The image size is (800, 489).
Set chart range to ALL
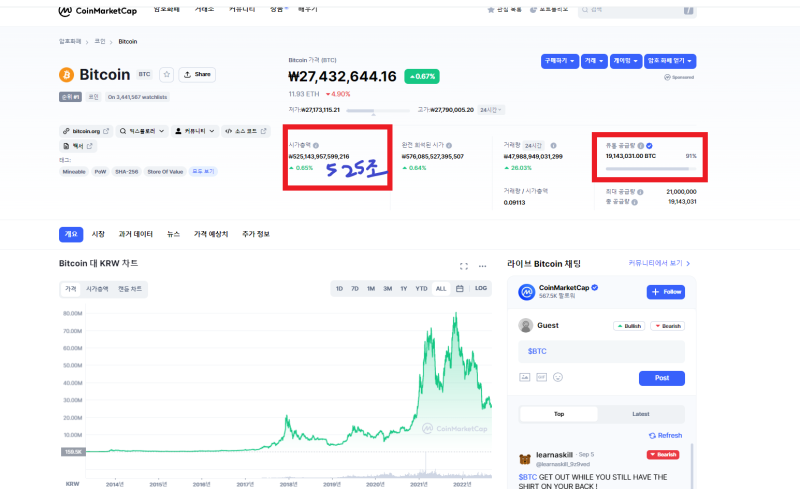tap(441, 288)
